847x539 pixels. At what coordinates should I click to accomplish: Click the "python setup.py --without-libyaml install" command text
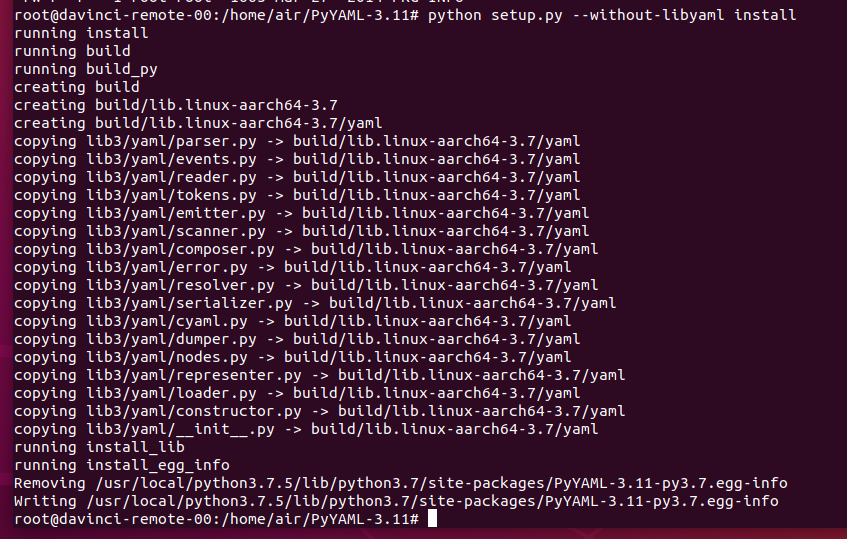click(612, 15)
